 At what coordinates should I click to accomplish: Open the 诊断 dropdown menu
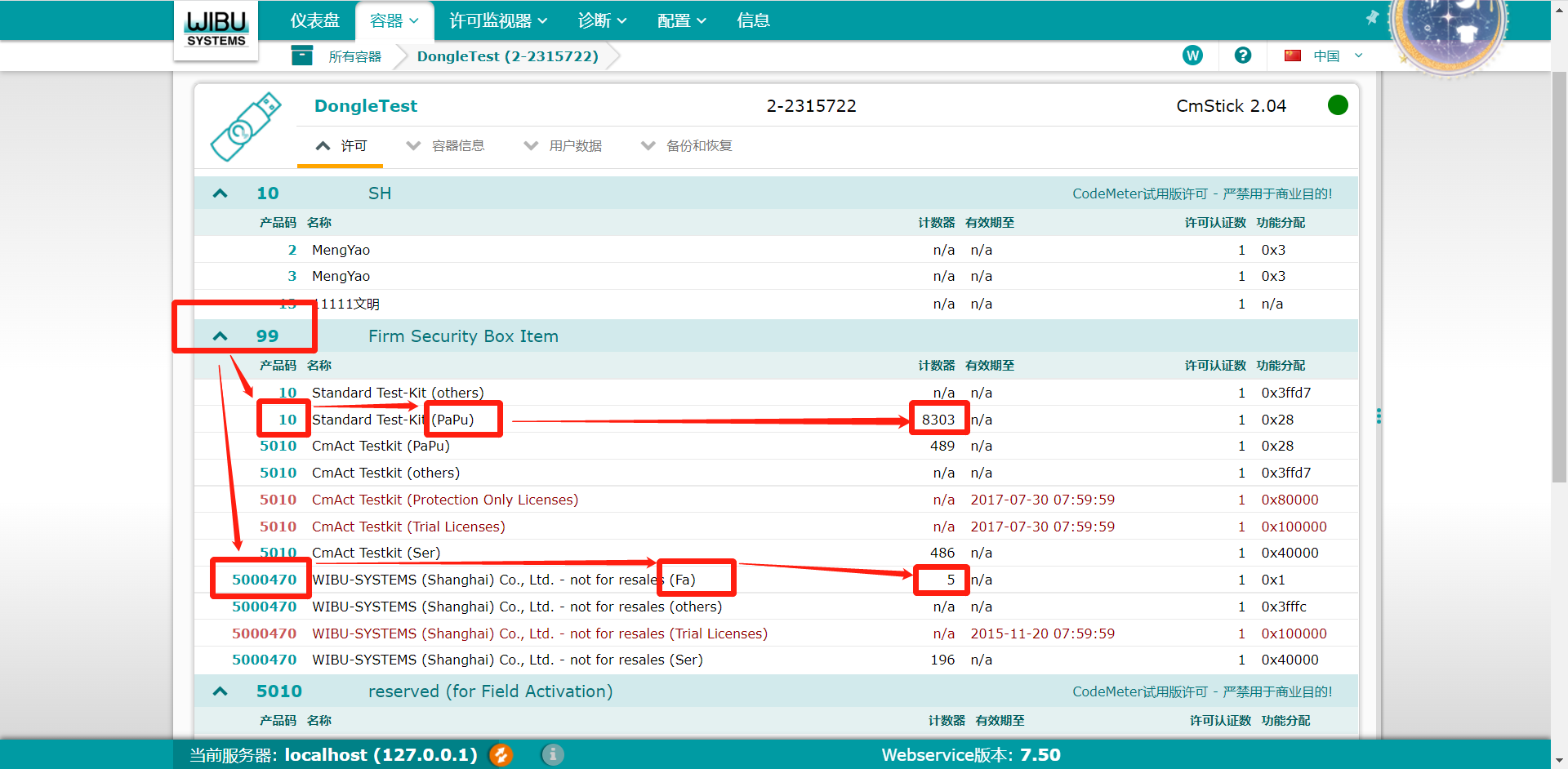[602, 20]
